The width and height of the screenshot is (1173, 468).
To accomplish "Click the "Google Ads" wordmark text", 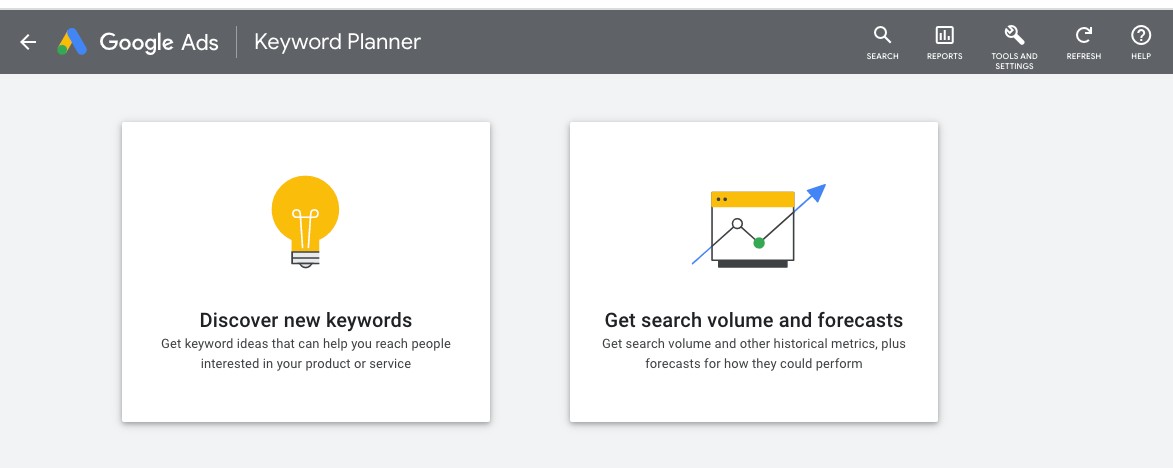I will (x=159, y=42).
